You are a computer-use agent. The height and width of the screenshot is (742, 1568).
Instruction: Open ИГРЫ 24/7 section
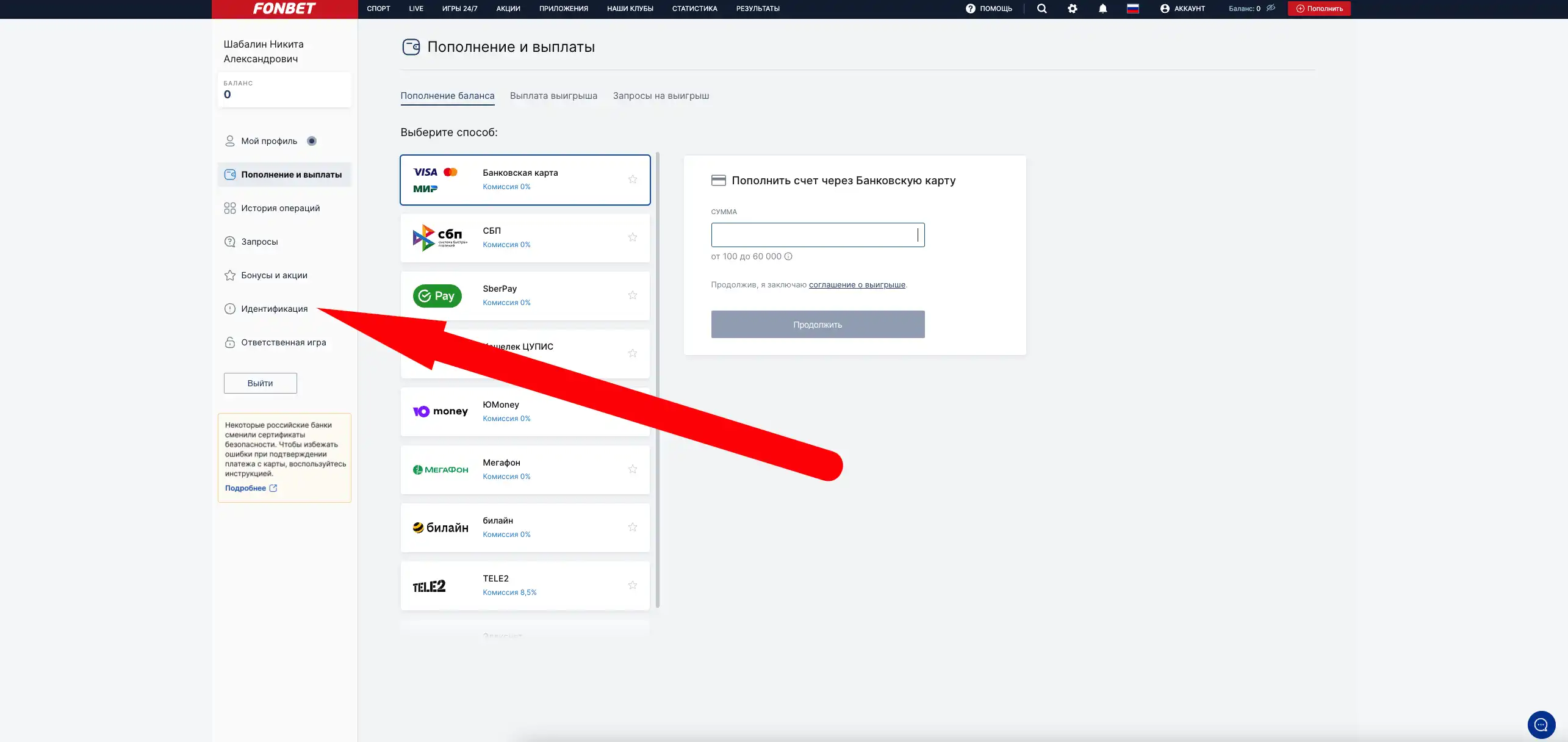[460, 9]
